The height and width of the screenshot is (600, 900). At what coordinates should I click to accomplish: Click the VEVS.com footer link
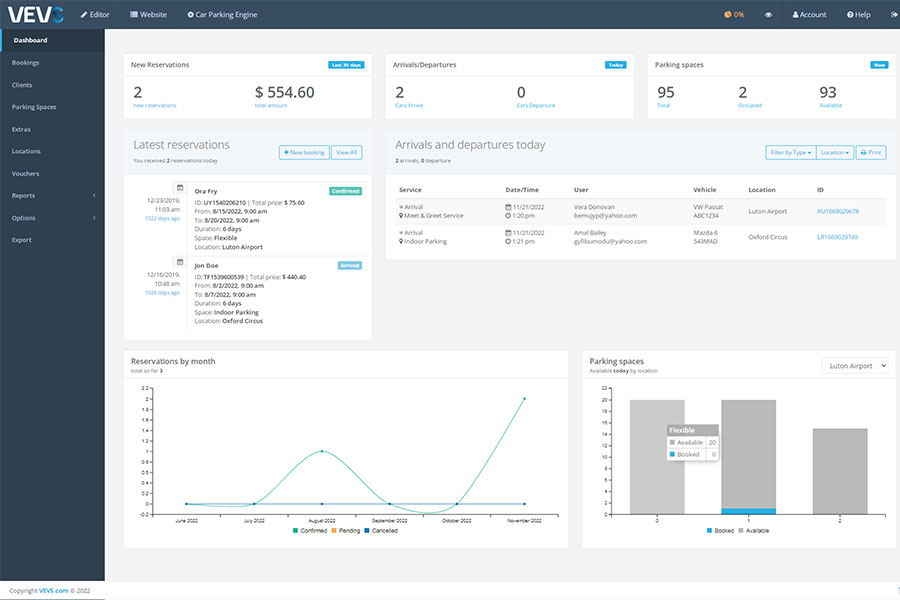coord(54,591)
